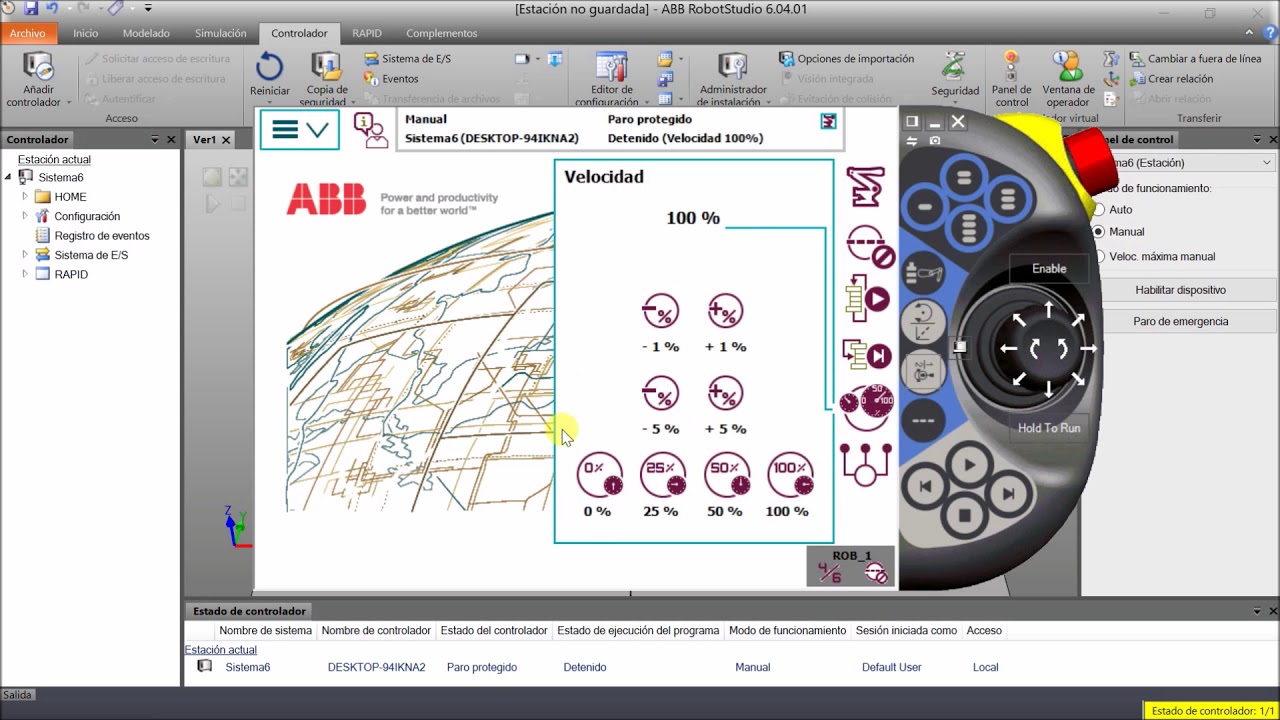Image resolution: width=1280 pixels, height=720 pixels.
Task: Open the run mode quickset icon
Action: 866,299
